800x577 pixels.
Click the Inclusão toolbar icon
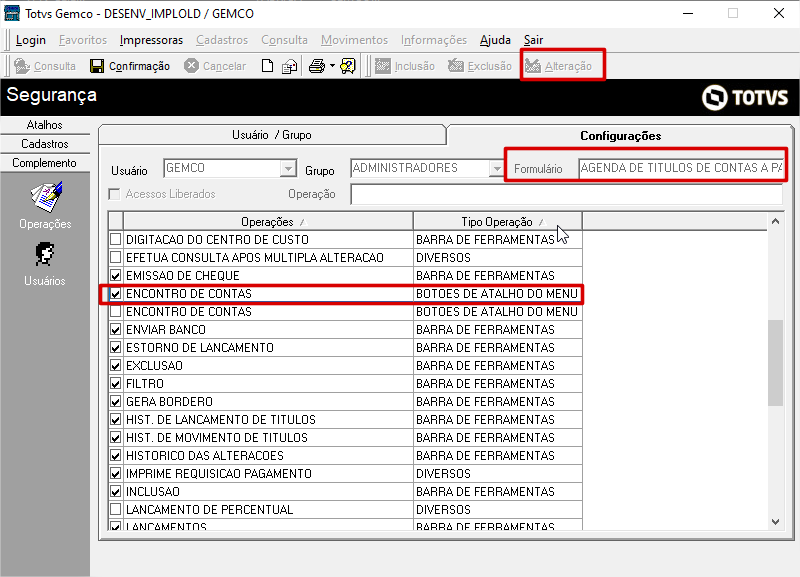pos(383,66)
